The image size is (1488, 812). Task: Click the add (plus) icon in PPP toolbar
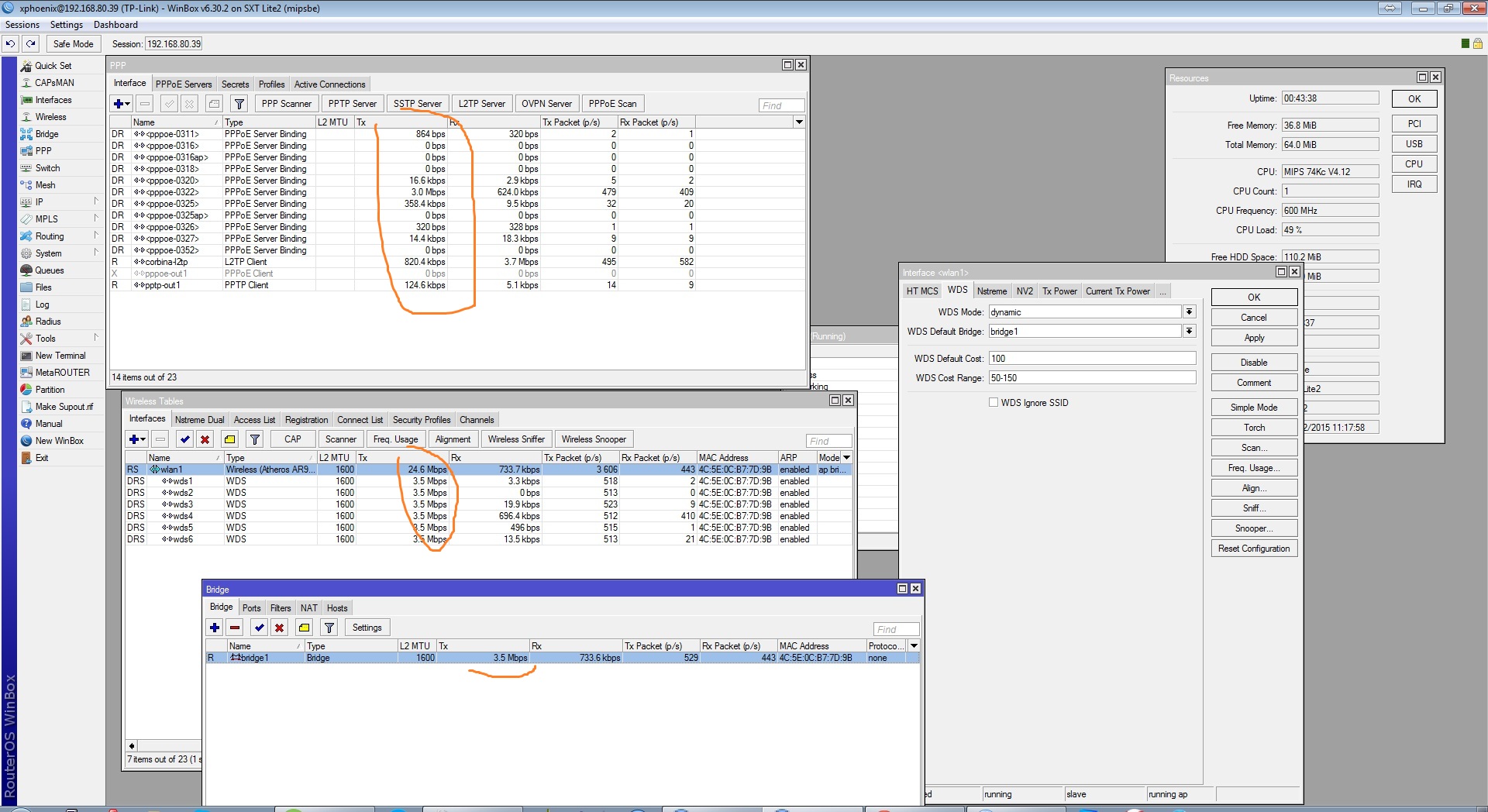pos(119,104)
